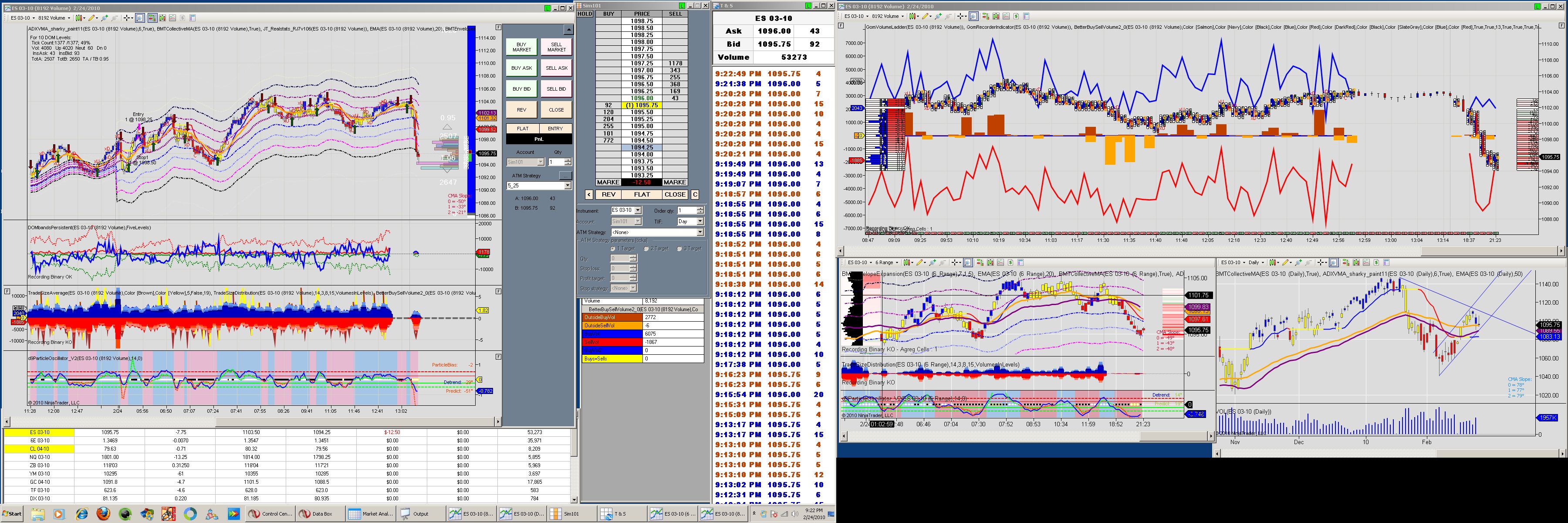Switch to Output taskbar window
Image resolution: width=1568 pixels, height=523 pixels.
tap(421, 514)
